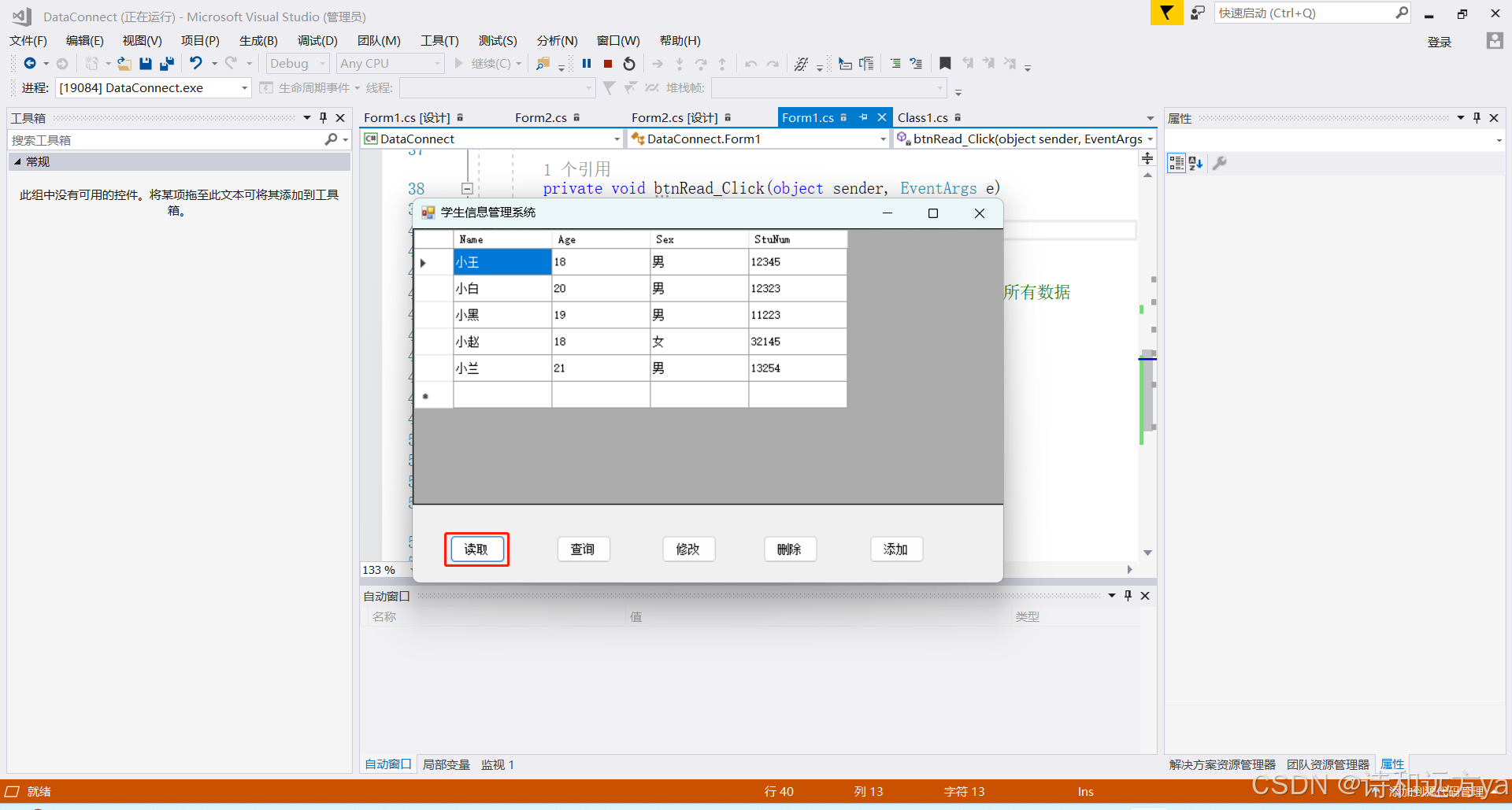
Task: Open the 工具(T) menu
Action: (439, 41)
